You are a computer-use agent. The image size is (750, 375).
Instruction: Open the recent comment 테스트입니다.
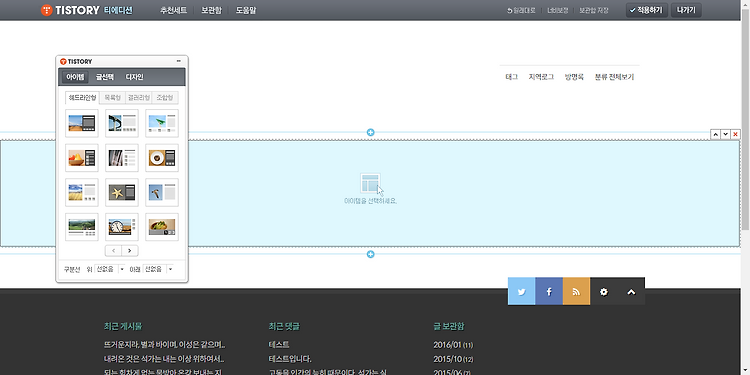click(290, 359)
